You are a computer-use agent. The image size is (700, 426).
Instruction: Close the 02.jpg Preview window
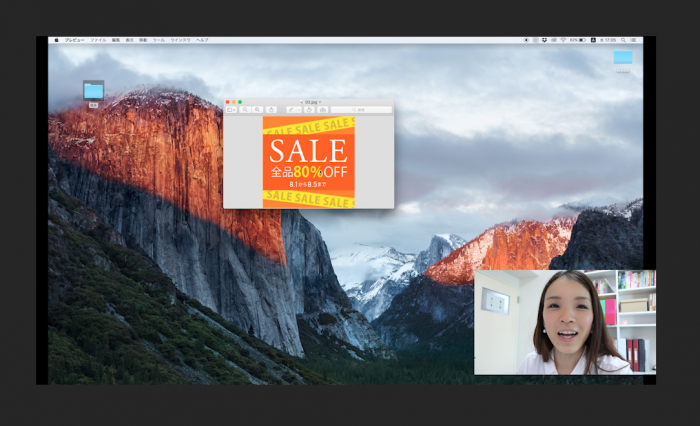(228, 102)
